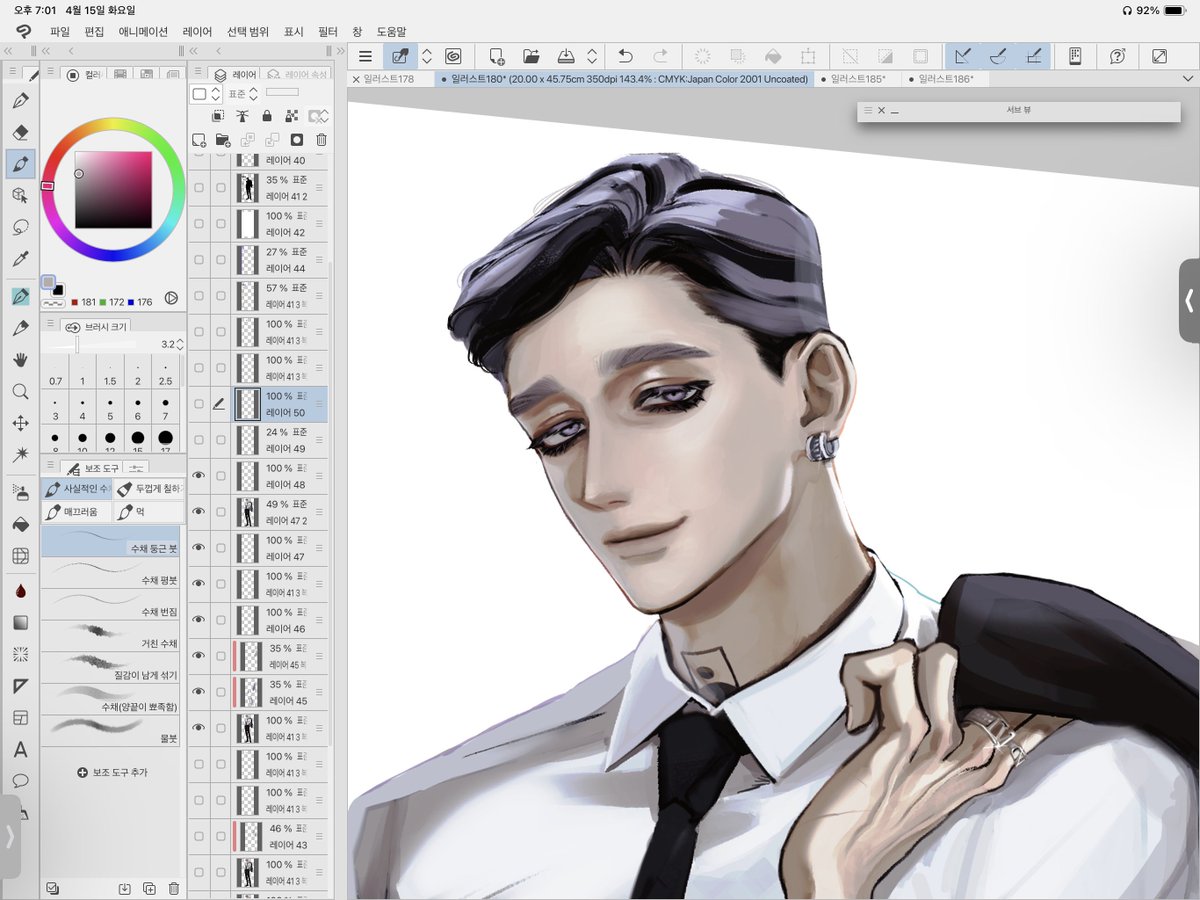Viewport: 1200px width, 900px height.
Task: Open color panel play triangle button
Action: coord(171,297)
